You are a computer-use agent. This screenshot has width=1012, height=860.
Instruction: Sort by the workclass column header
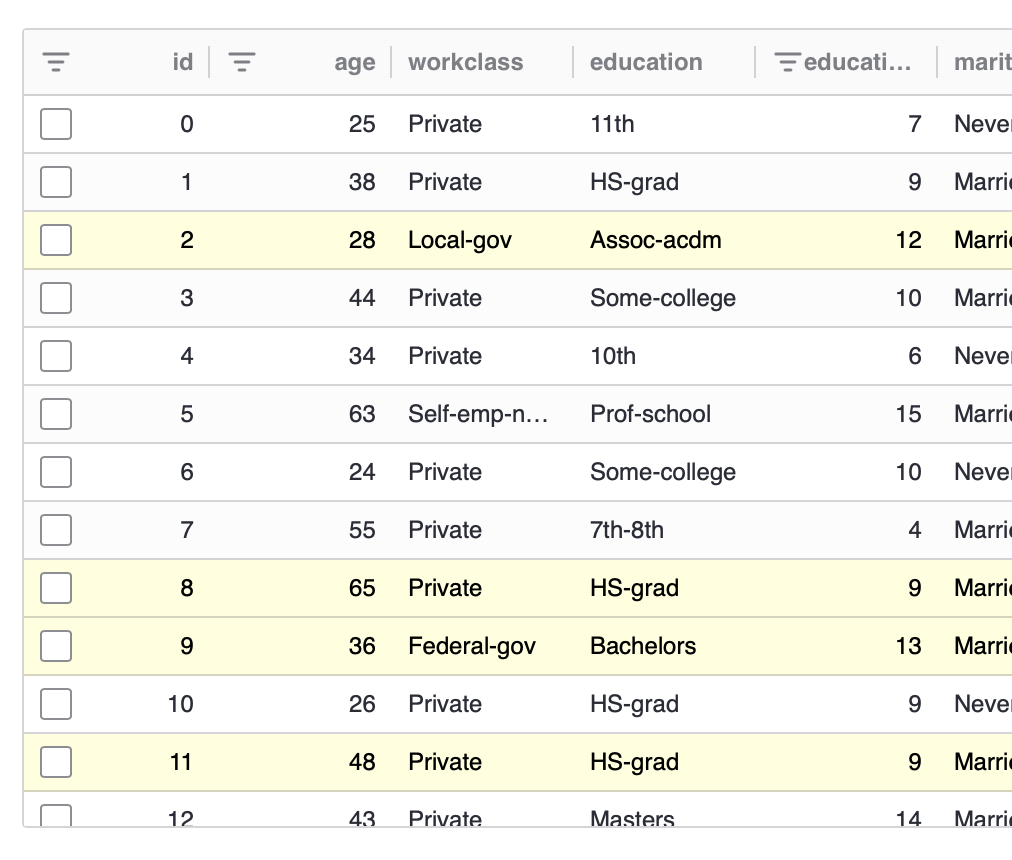point(465,62)
